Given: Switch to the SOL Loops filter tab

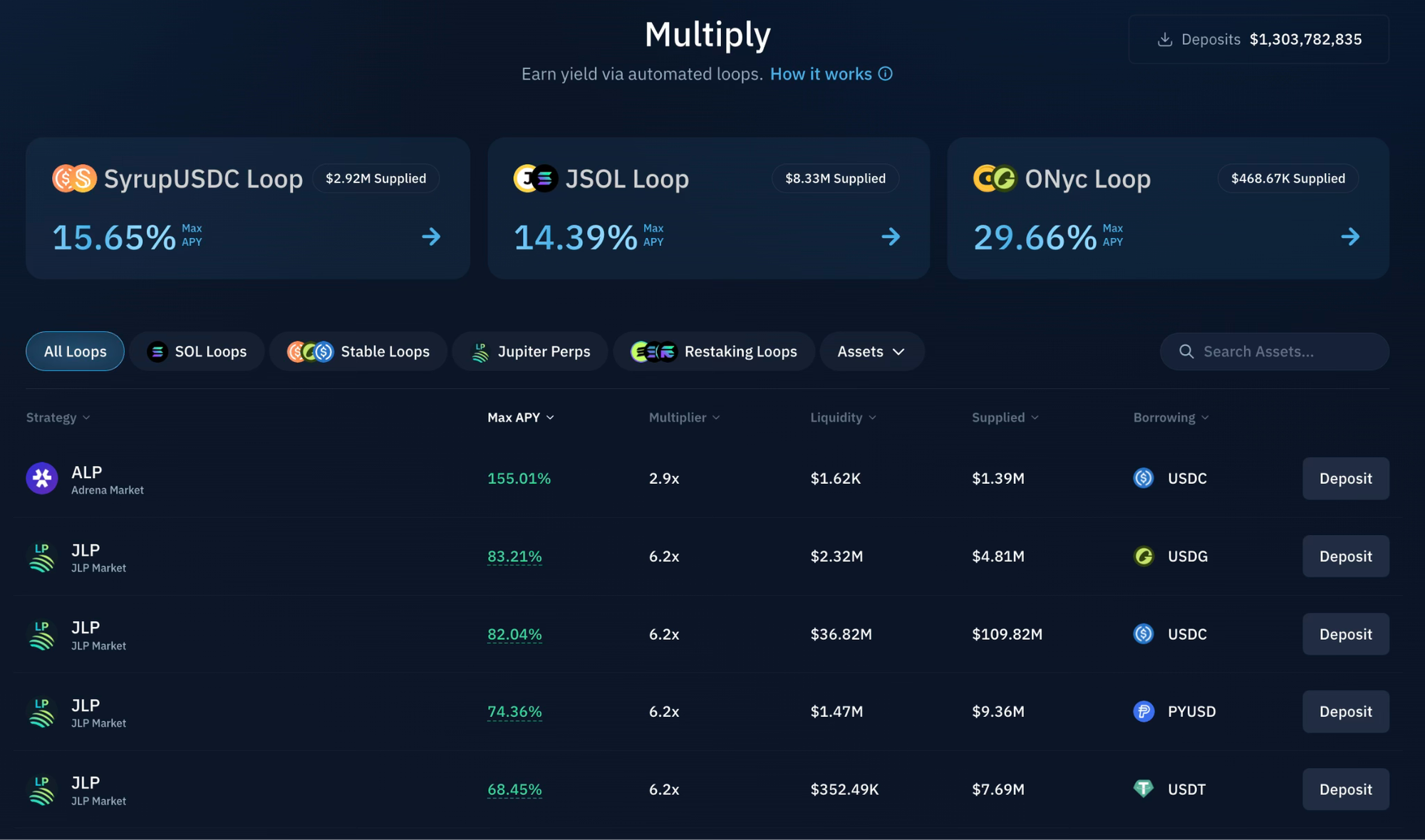Looking at the screenshot, I should pos(197,351).
